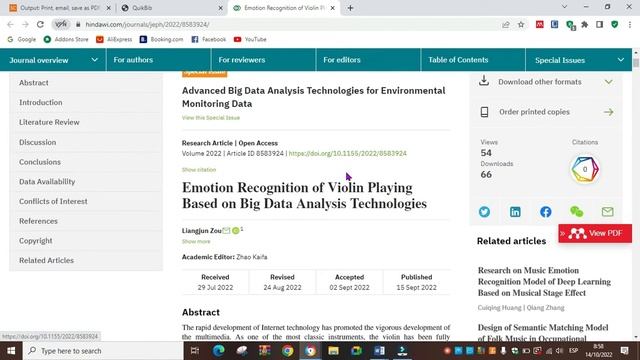Open Chrome three-dot menu
This screenshot has width=640, height=360.
630,24
